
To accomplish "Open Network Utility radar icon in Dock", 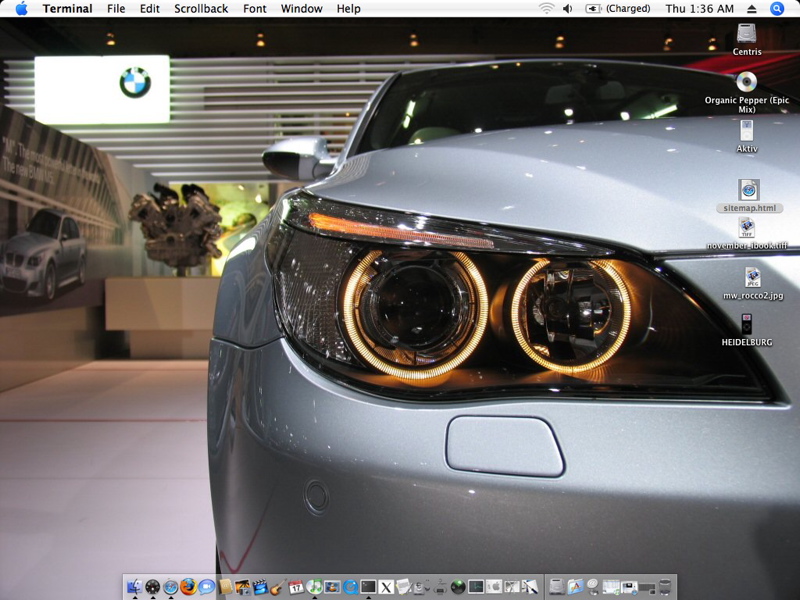I will tap(458, 587).
